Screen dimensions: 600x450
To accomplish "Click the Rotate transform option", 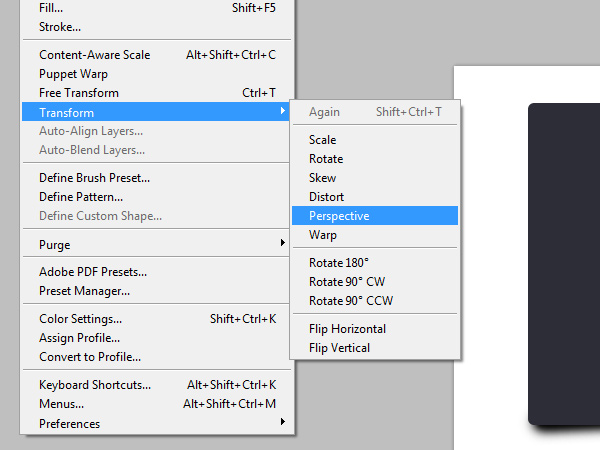I will click(375, 159).
